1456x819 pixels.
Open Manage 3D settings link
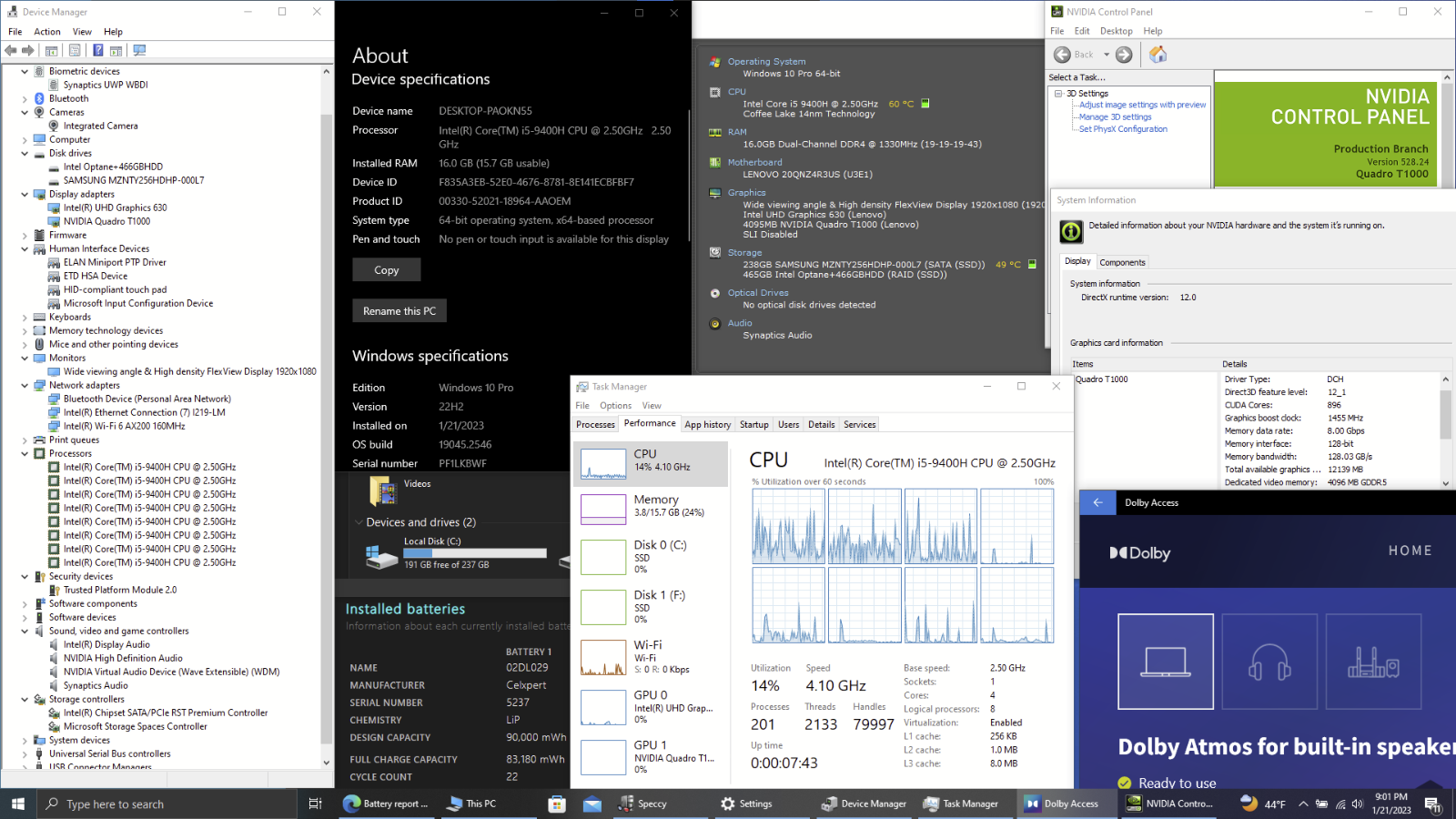tap(1115, 116)
